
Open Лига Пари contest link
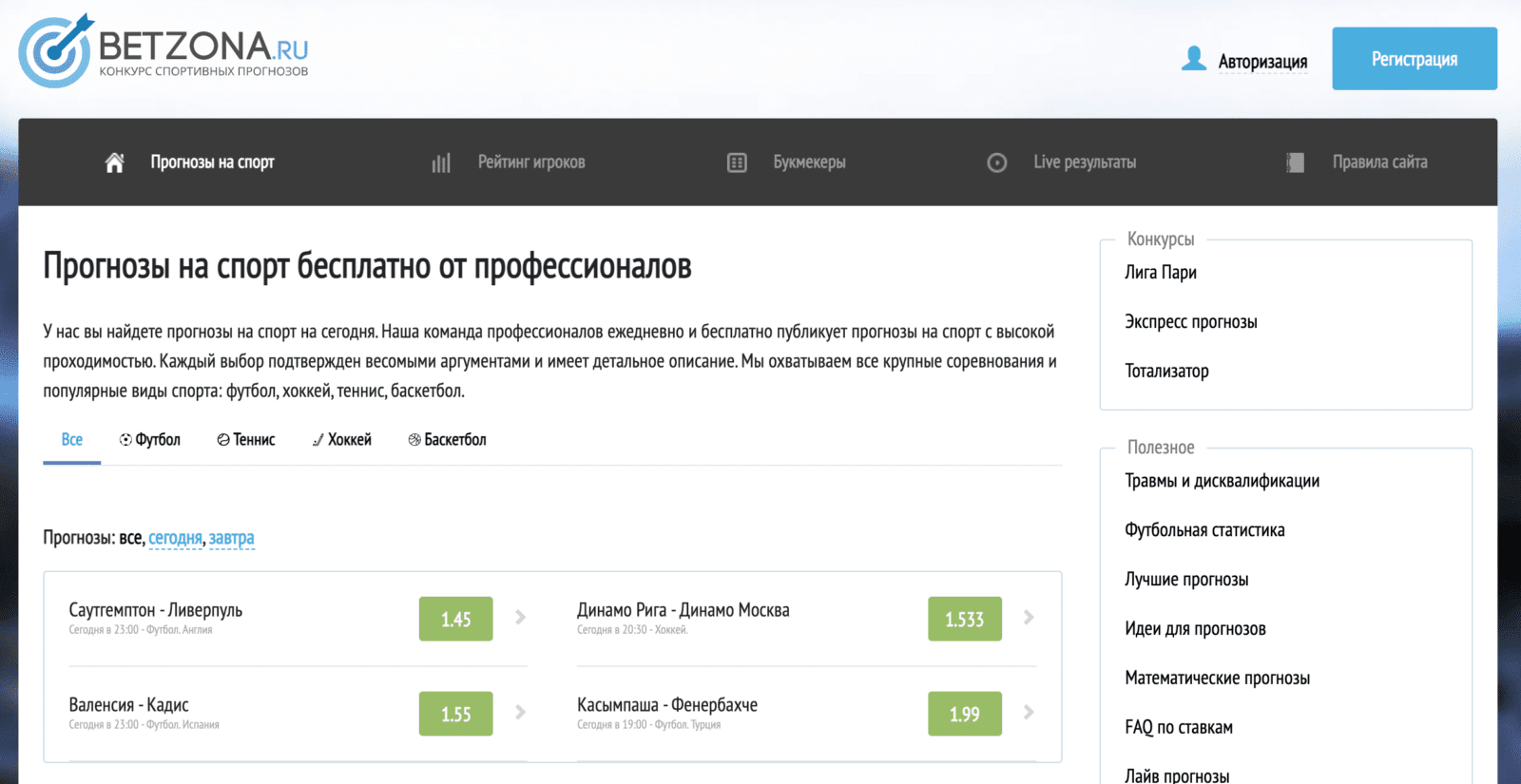[1161, 273]
